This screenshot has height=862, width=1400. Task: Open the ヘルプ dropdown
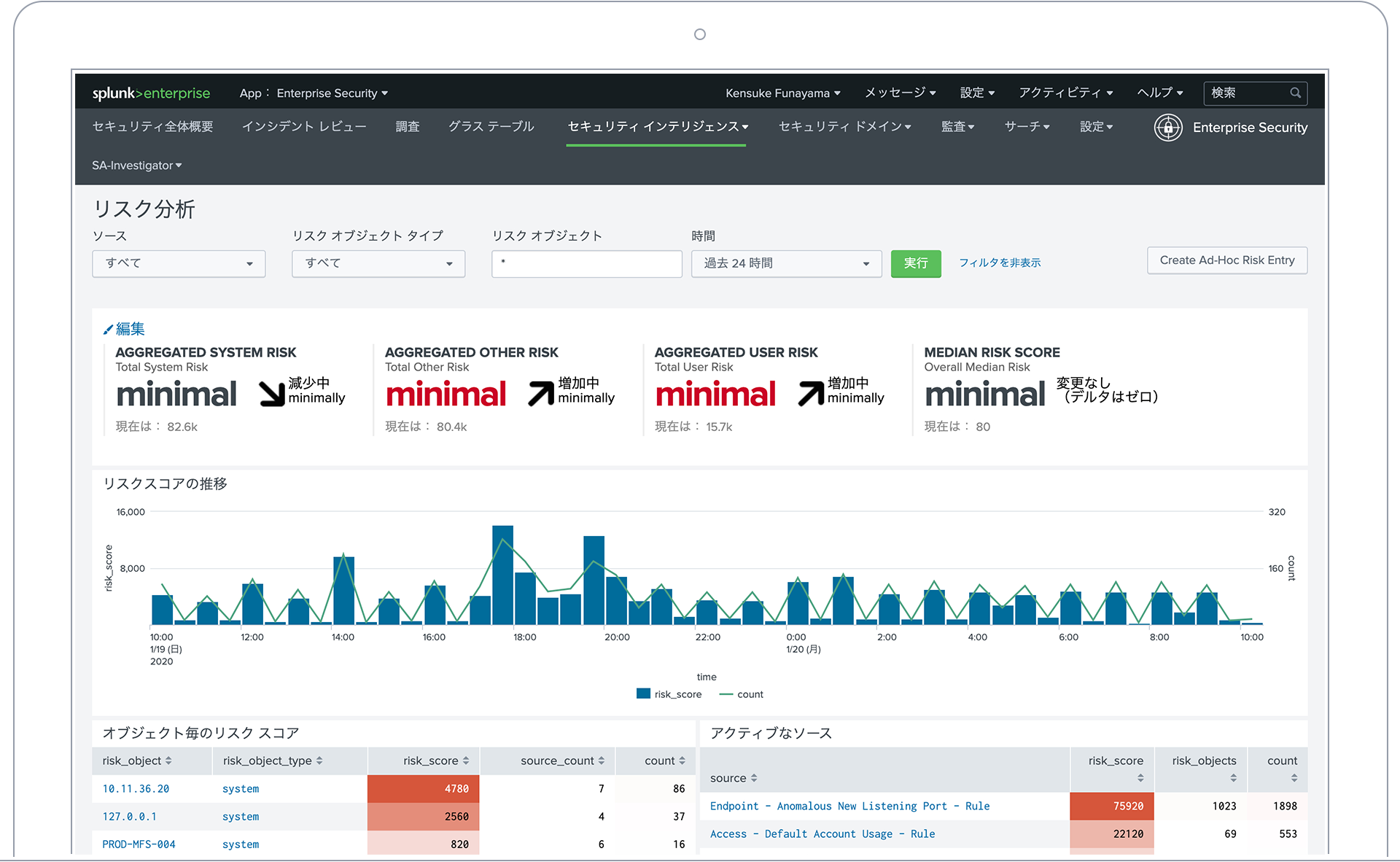click(1160, 93)
